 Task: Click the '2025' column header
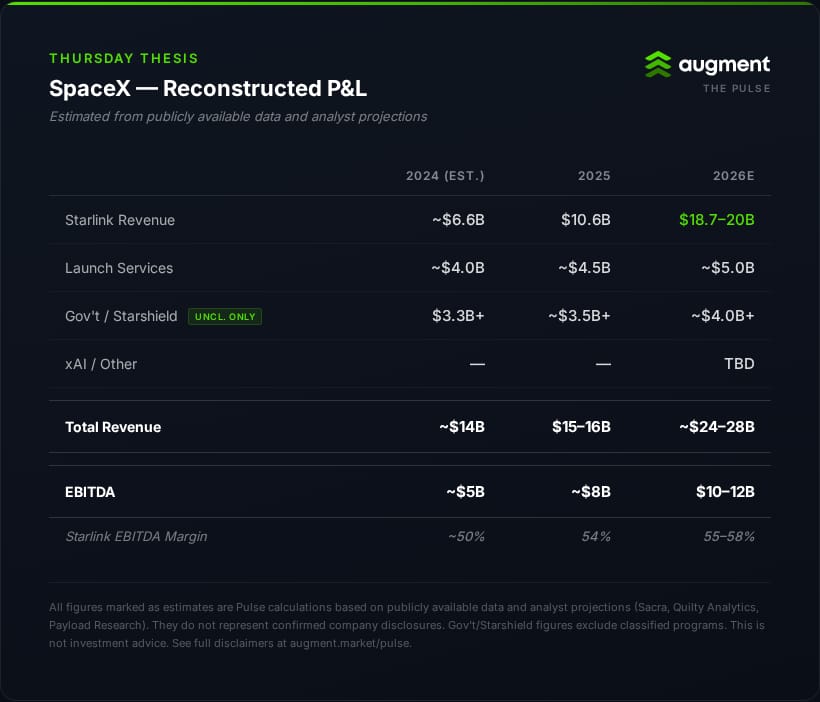coord(594,176)
